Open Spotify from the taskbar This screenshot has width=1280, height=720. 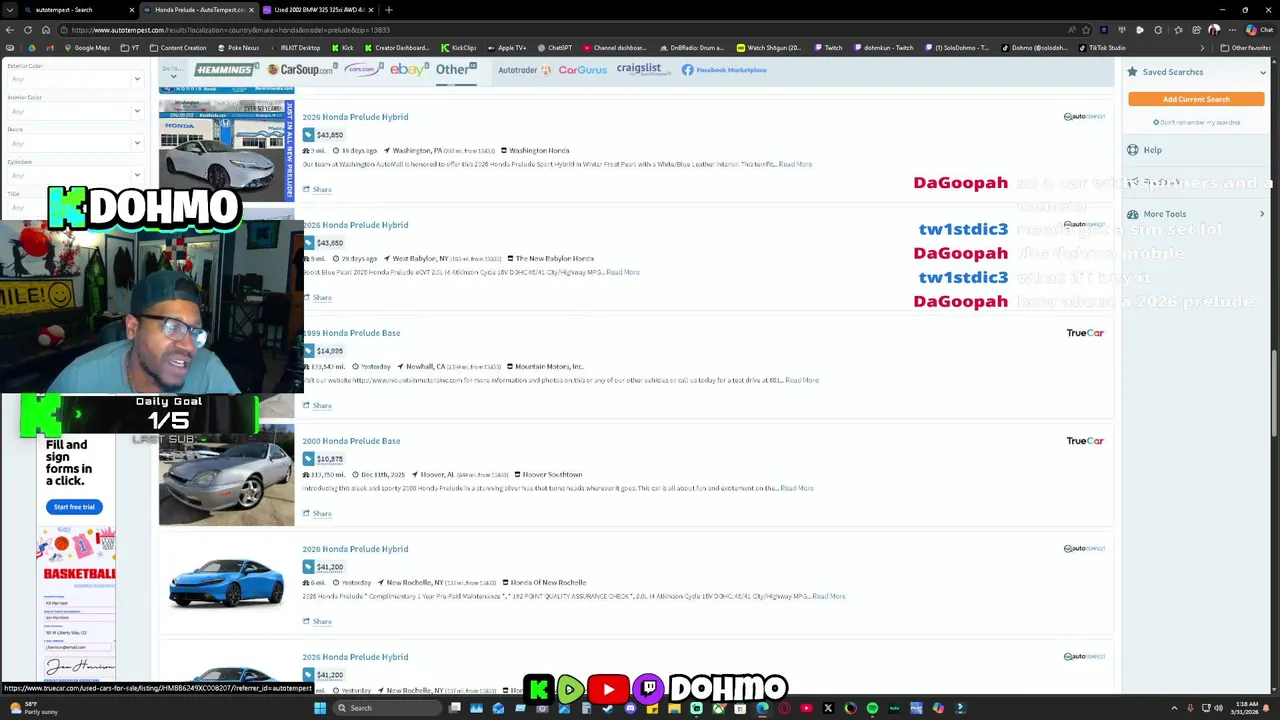(872, 708)
